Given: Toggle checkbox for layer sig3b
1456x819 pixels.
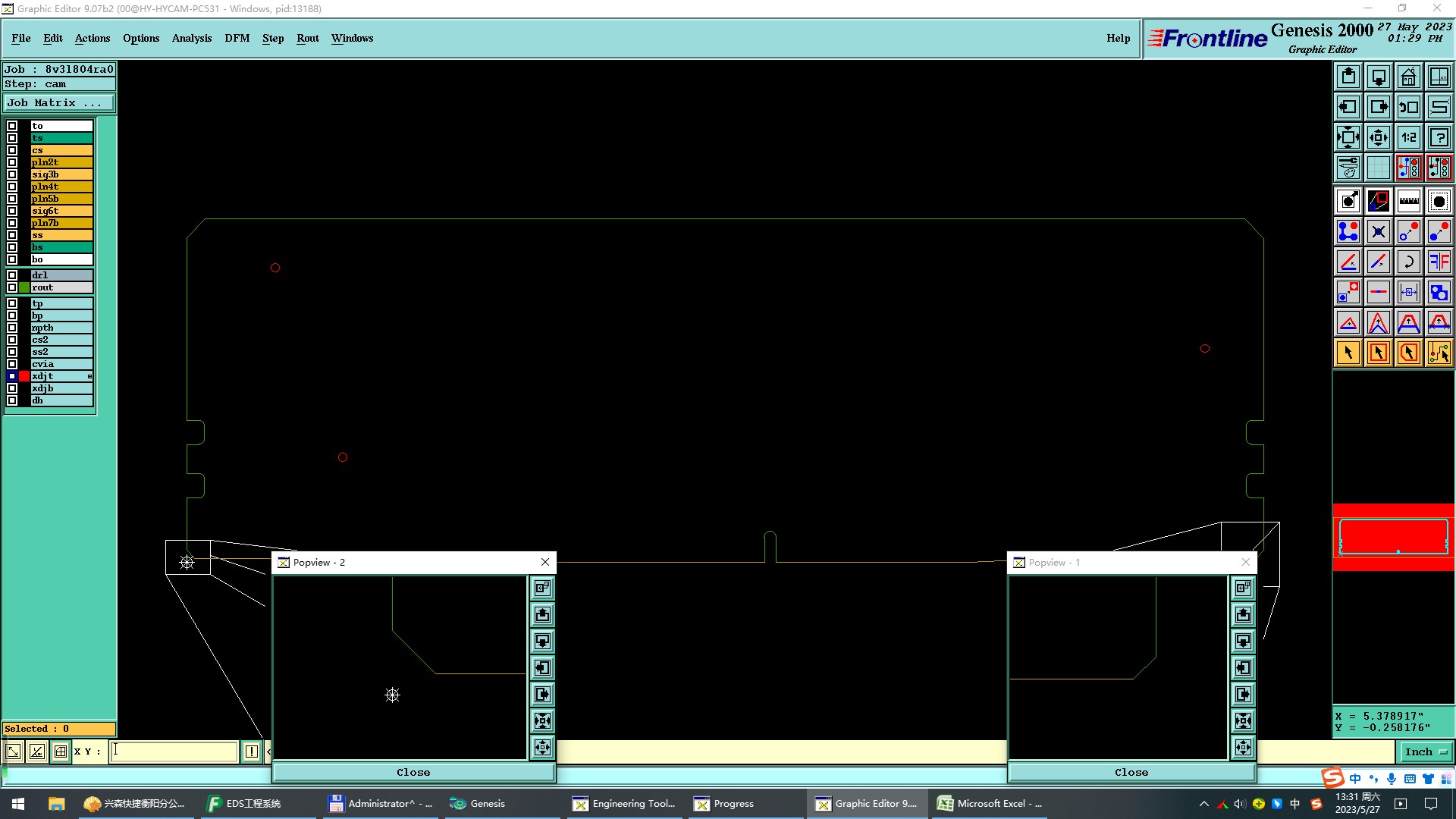Looking at the screenshot, I should click(x=12, y=174).
